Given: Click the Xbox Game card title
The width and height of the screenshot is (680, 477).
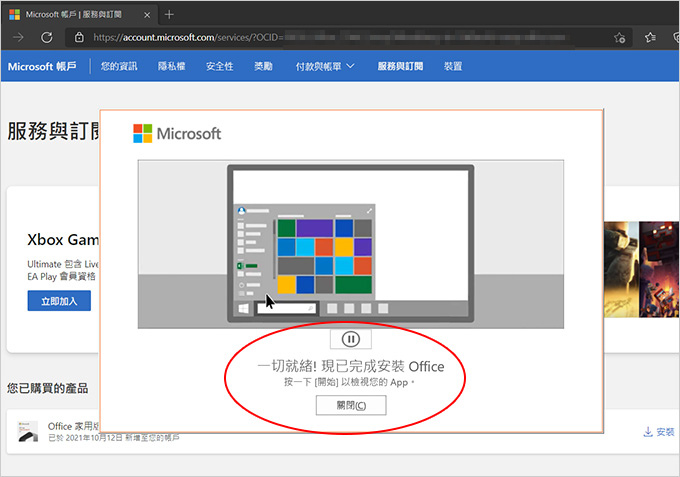Looking at the screenshot, I should (63, 240).
